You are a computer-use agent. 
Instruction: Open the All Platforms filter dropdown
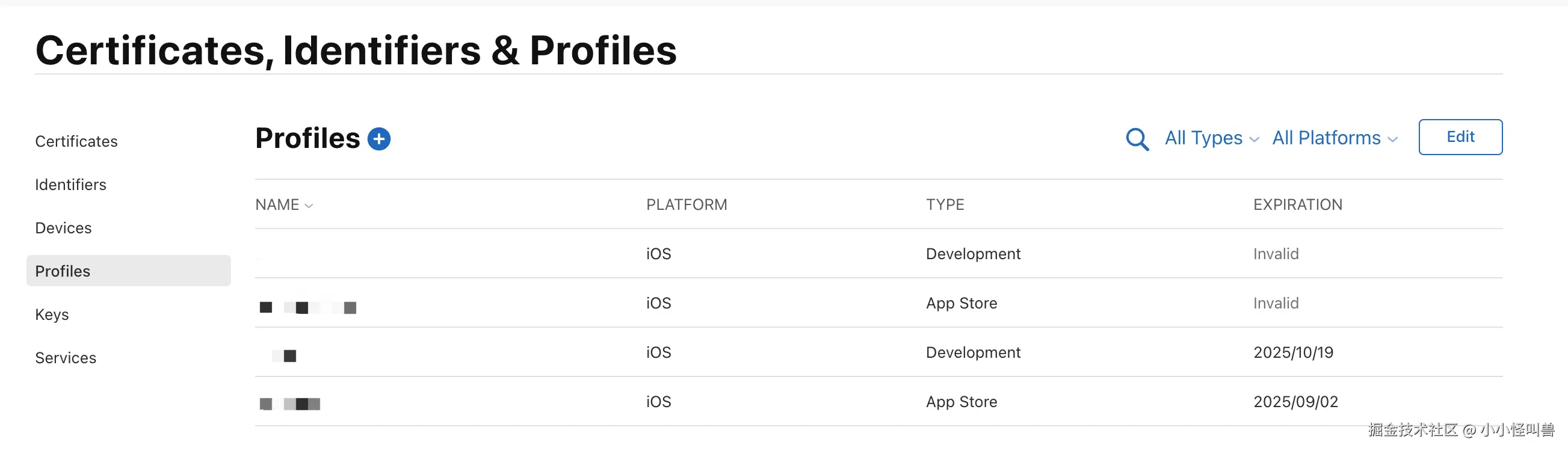(x=1334, y=138)
